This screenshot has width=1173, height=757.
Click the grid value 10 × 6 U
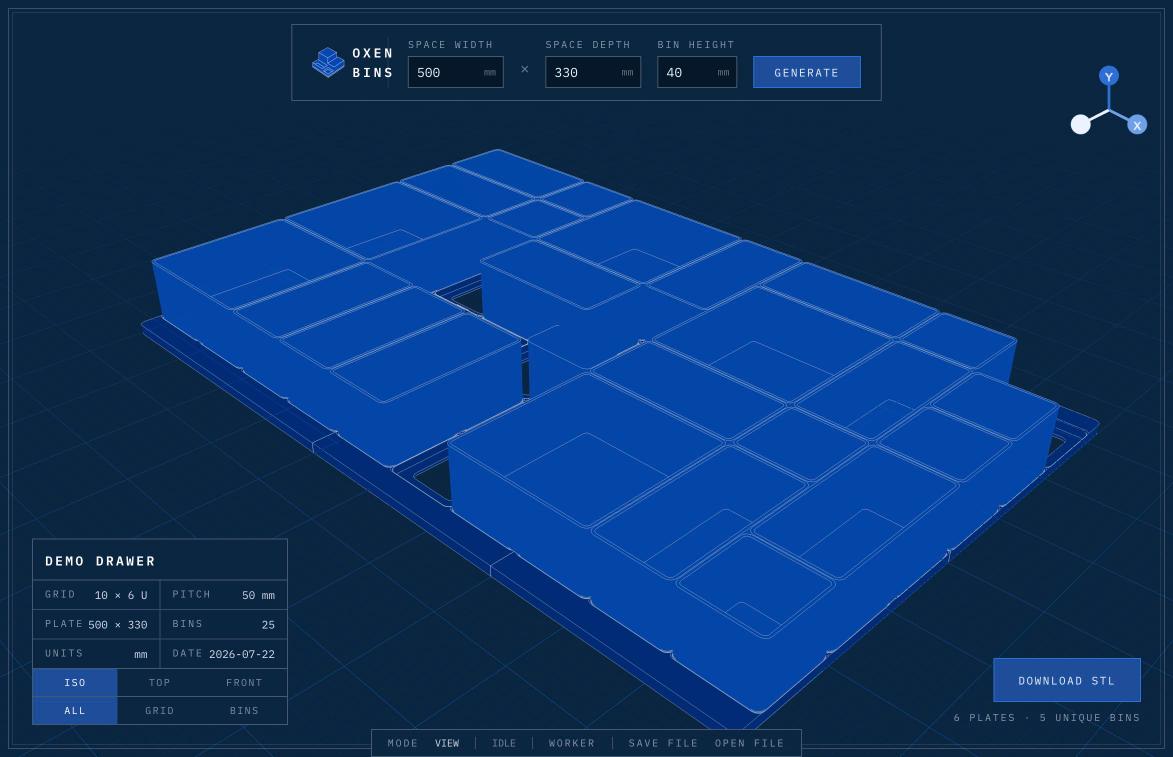[x=121, y=595]
